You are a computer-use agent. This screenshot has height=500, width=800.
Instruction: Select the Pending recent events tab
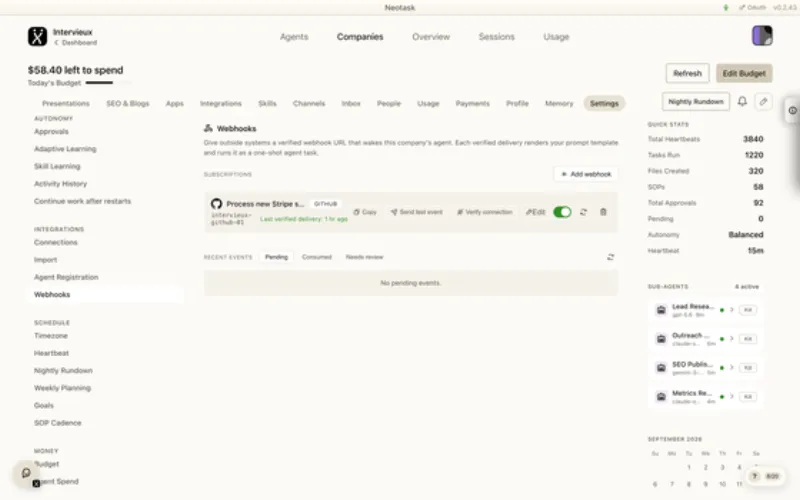276,257
